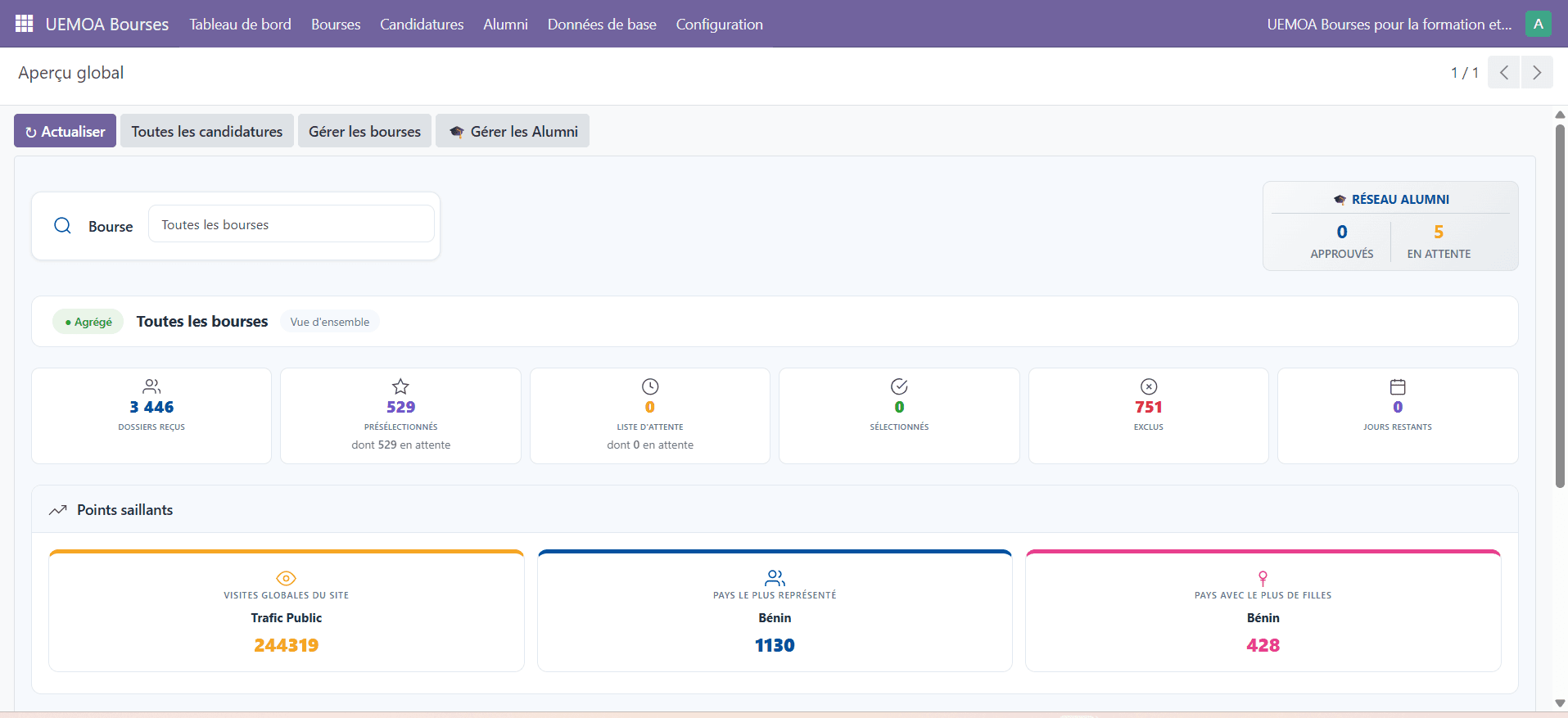Image resolution: width=1568 pixels, height=718 pixels.
Task: Click the 1130 value under Pays le plus représenté
Action: (775, 645)
